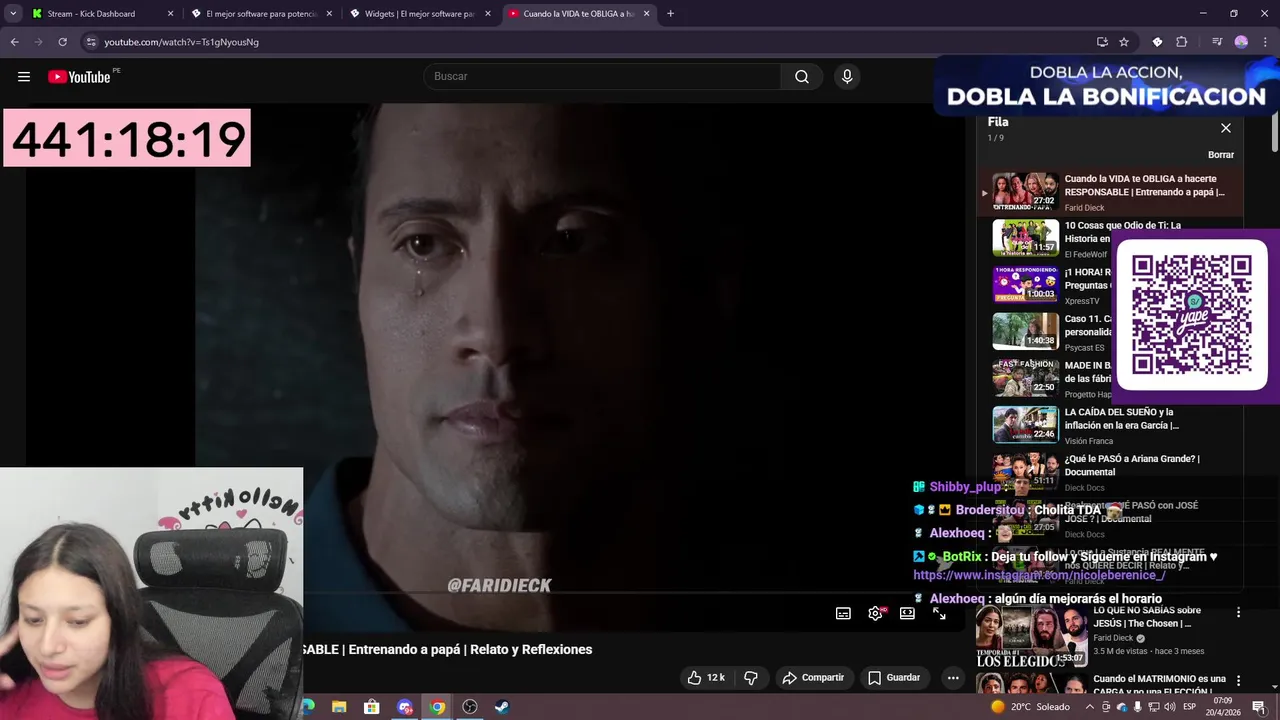
Task: Open notification center in taskbar
Action: coord(1259,707)
